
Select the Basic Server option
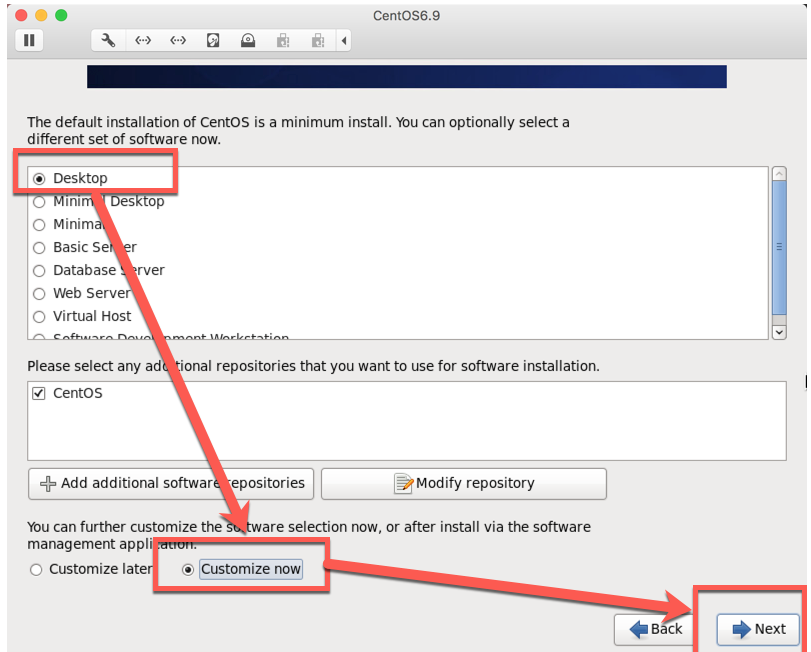tap(40, 247)
